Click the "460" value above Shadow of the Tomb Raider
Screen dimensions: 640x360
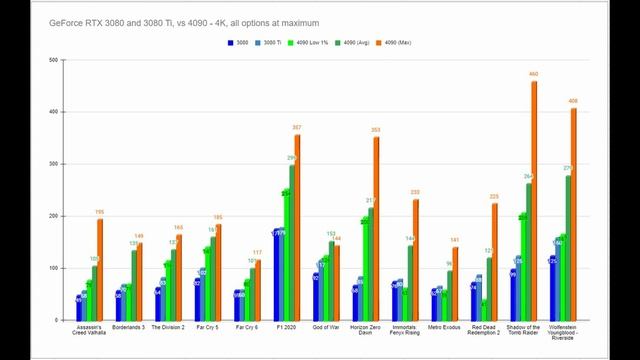point(533,74)
